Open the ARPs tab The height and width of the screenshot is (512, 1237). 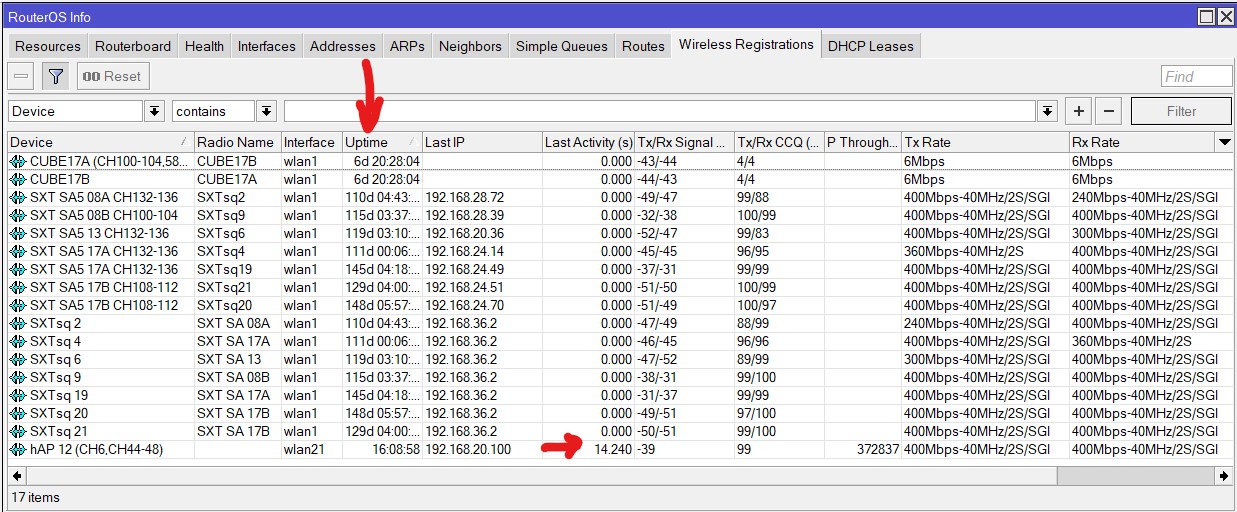click(407, 46)
